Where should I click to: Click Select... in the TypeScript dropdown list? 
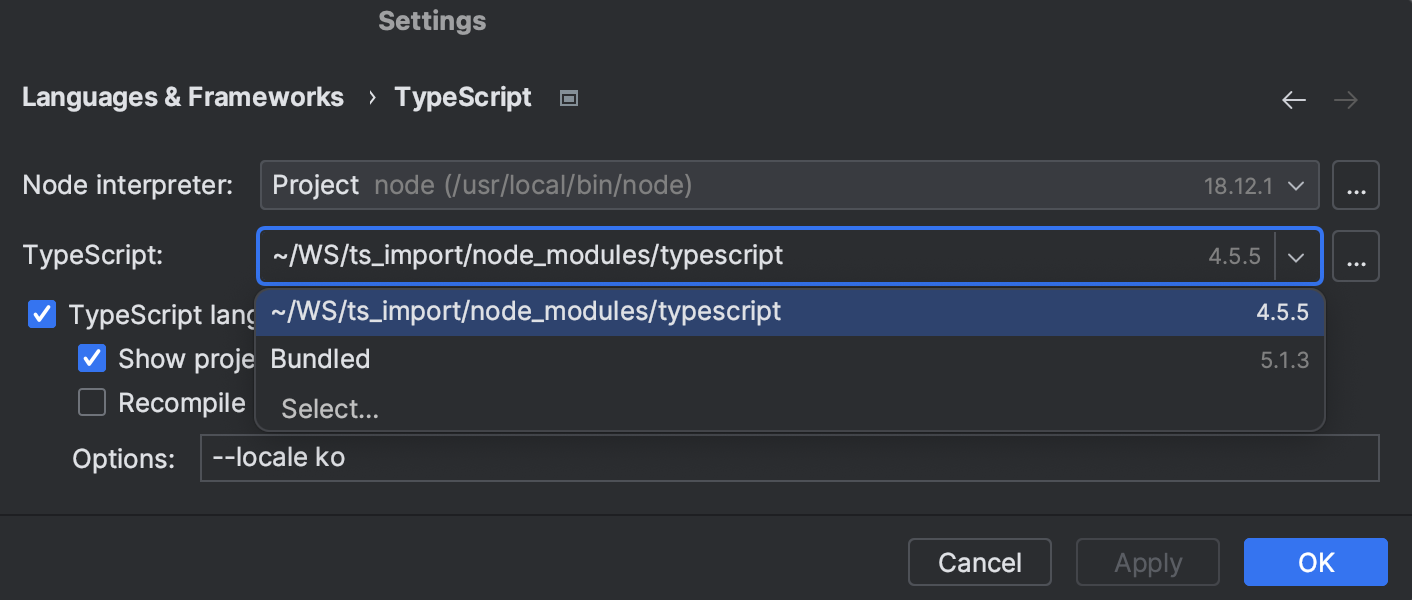pyautogui.click(x=329, y=408)
